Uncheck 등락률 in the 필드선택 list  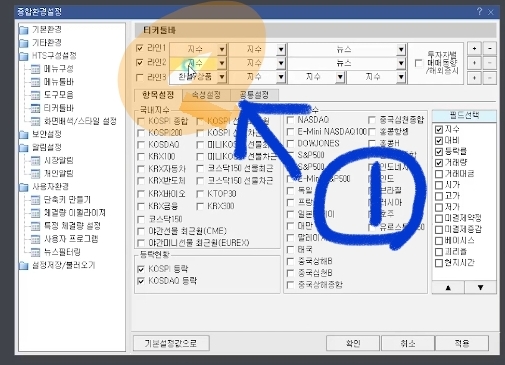tap(439, 152)
